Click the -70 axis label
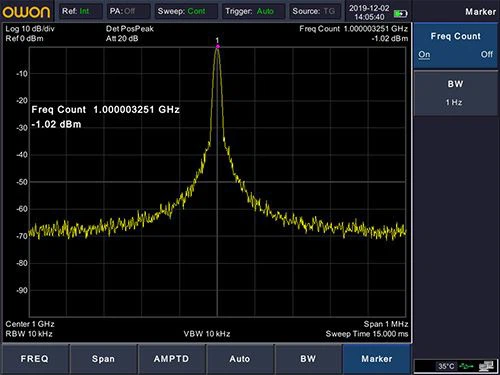 (x=22, y=236)
